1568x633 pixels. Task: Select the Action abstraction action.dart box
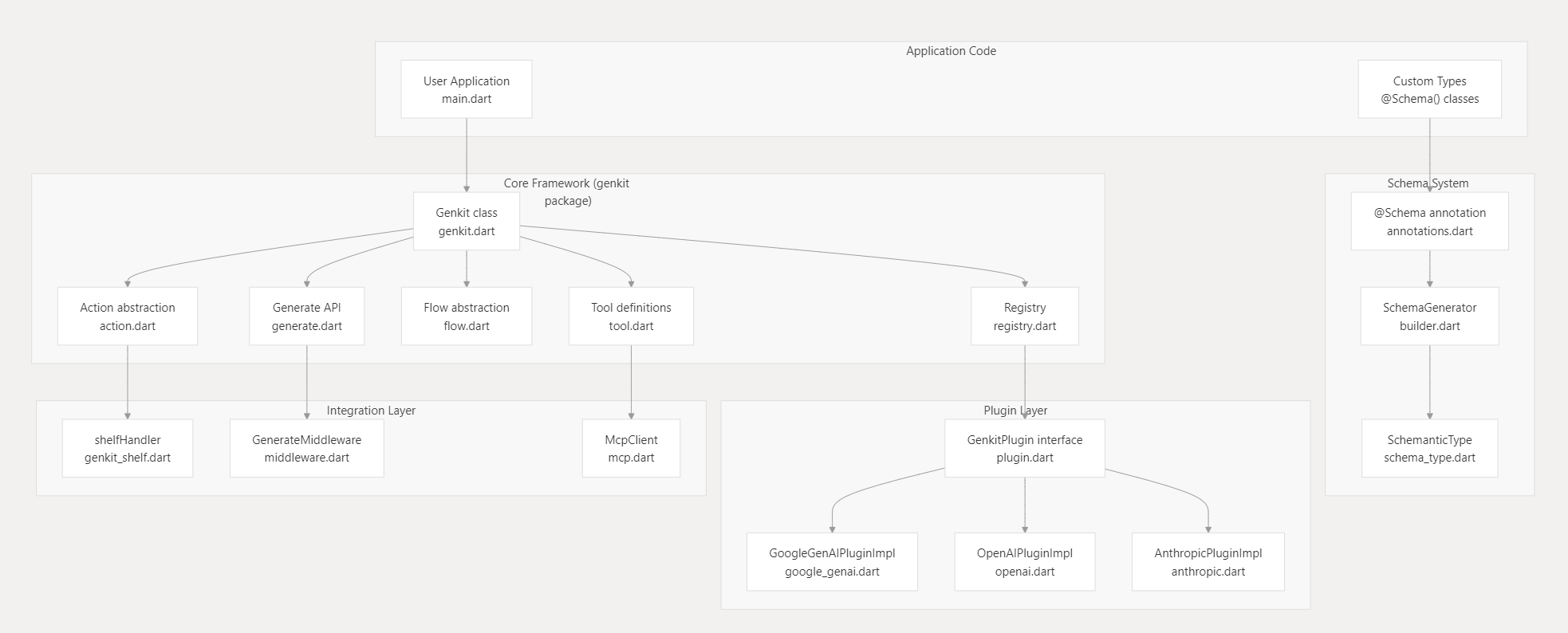(128, 316)
